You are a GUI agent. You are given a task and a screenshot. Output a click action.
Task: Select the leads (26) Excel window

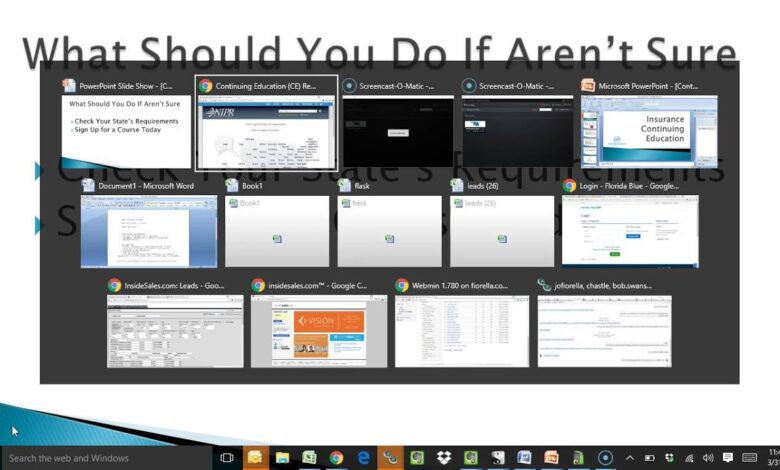(x=502, y=231)
